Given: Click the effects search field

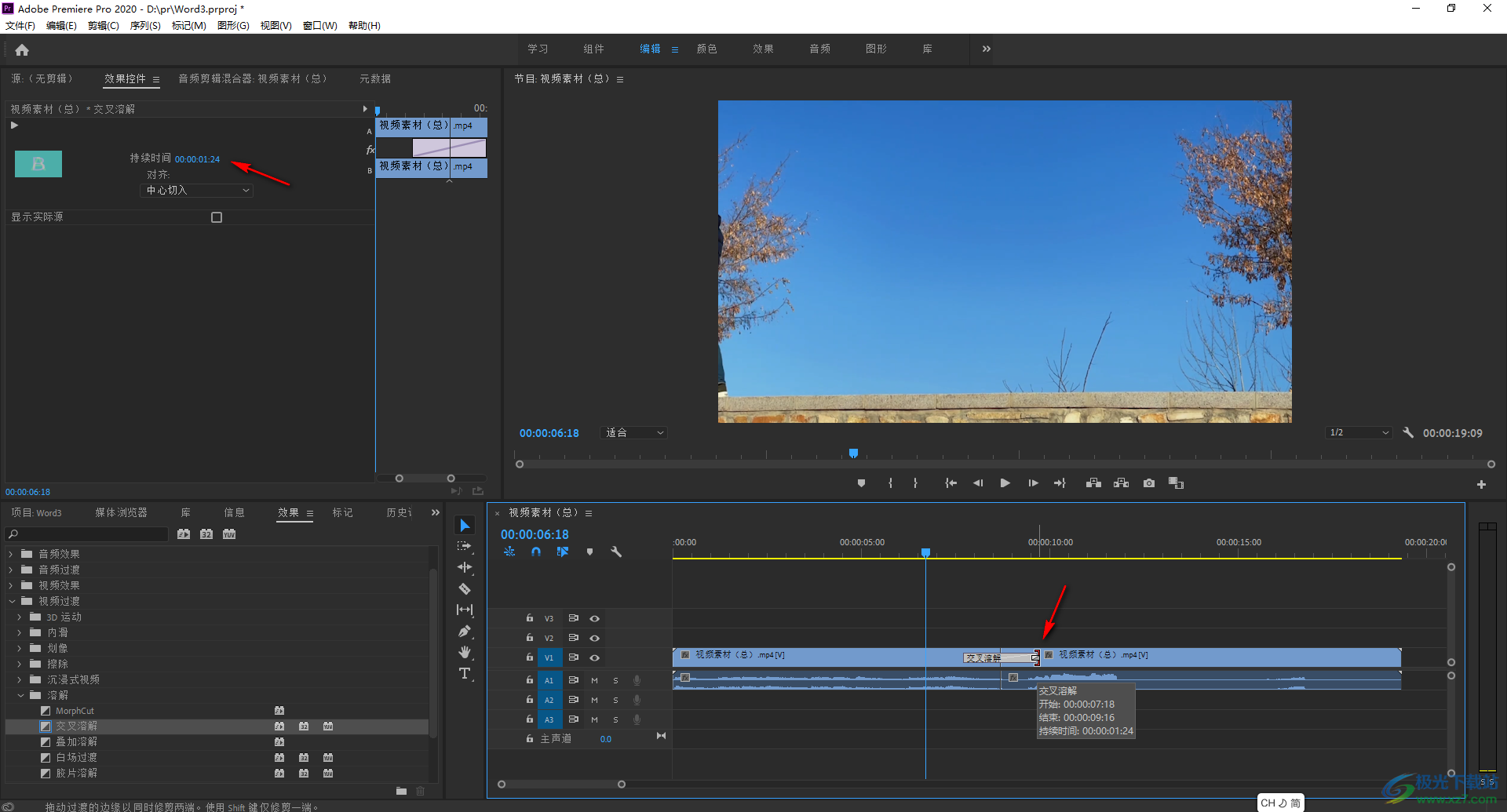Looking at the screenshot, I should coord(88,534).
